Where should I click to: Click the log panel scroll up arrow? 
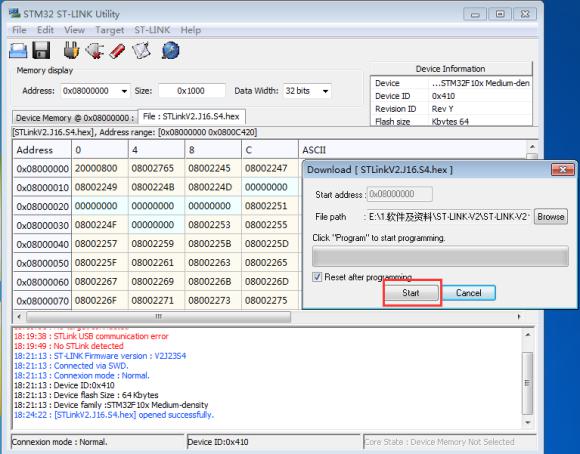pos(527,334)
